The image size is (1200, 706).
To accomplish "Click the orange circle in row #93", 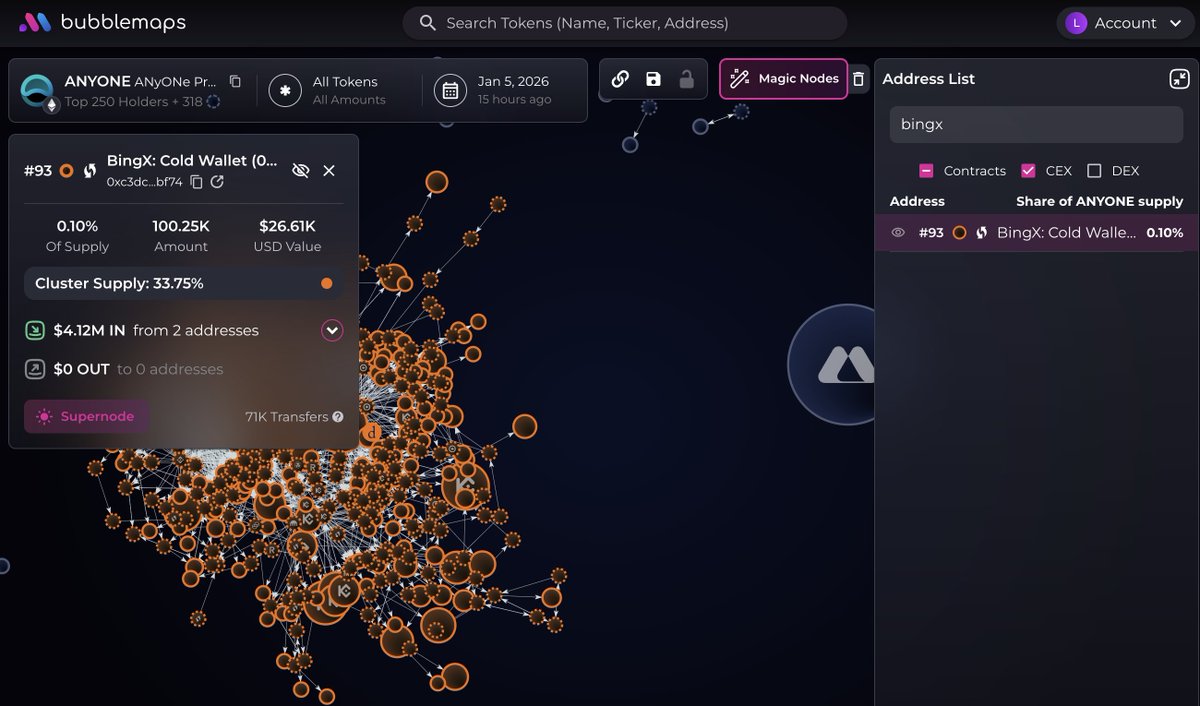I will (x=959, y=232).
